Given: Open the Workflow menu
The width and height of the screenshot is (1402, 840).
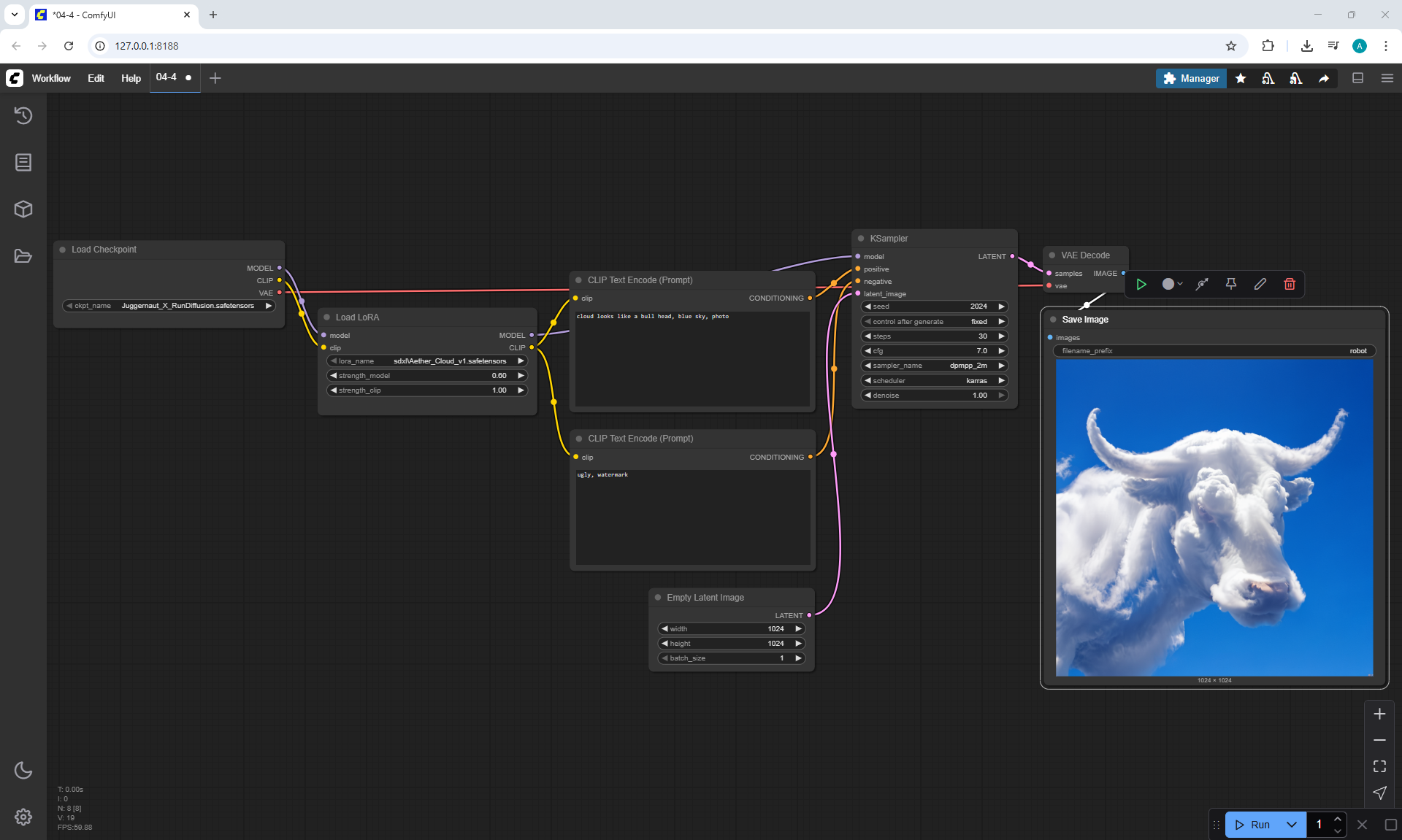Looking at the screenshot, I should click(x=51, y=78).
